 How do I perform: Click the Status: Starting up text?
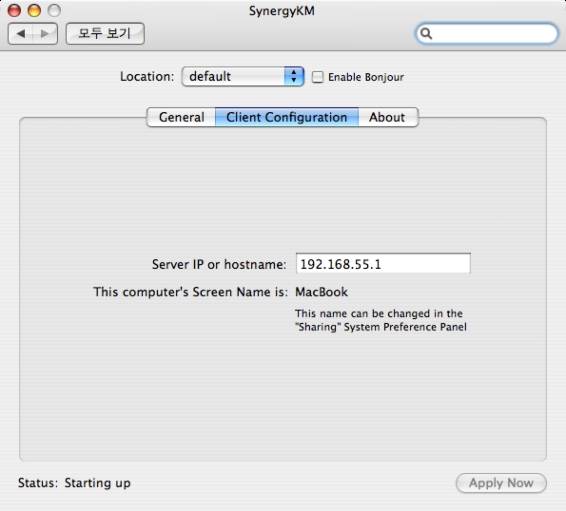(x=74, y=483)
